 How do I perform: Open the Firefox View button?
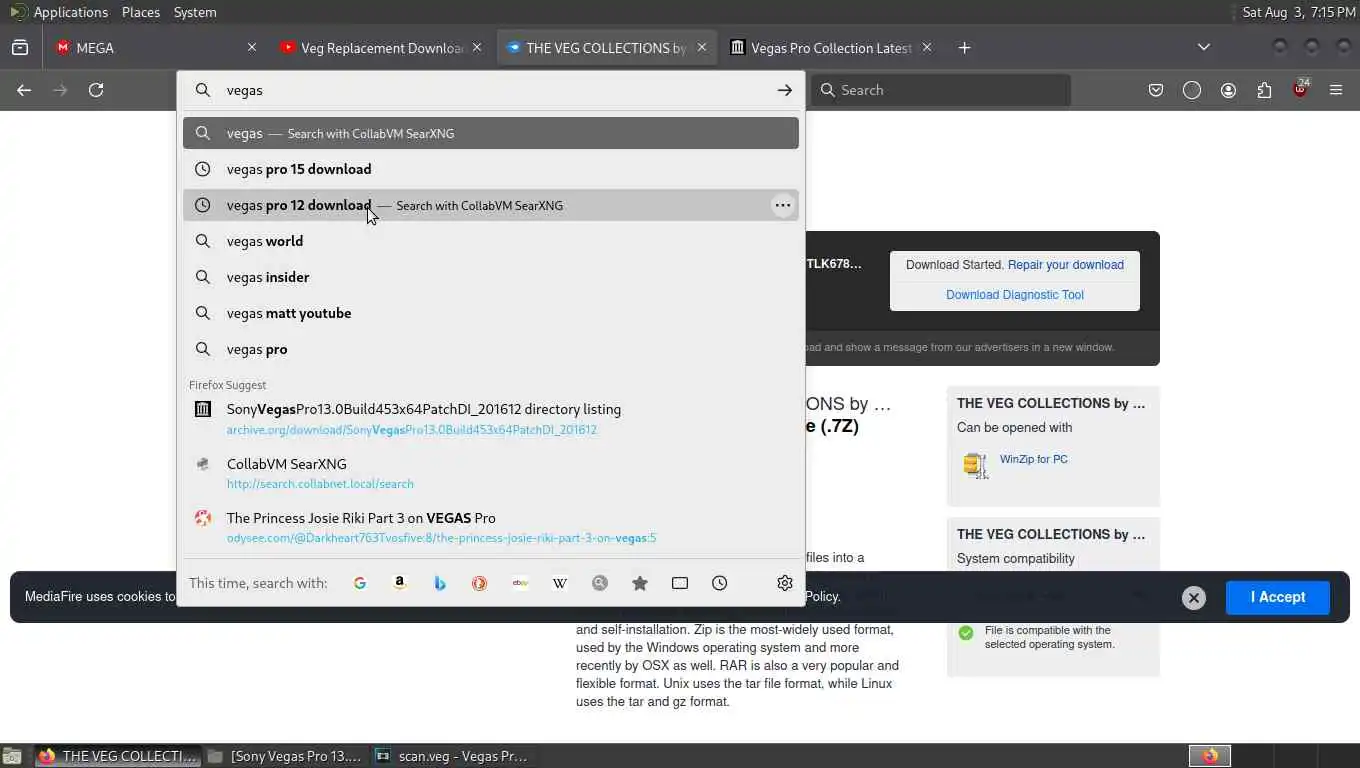[20, 47]
